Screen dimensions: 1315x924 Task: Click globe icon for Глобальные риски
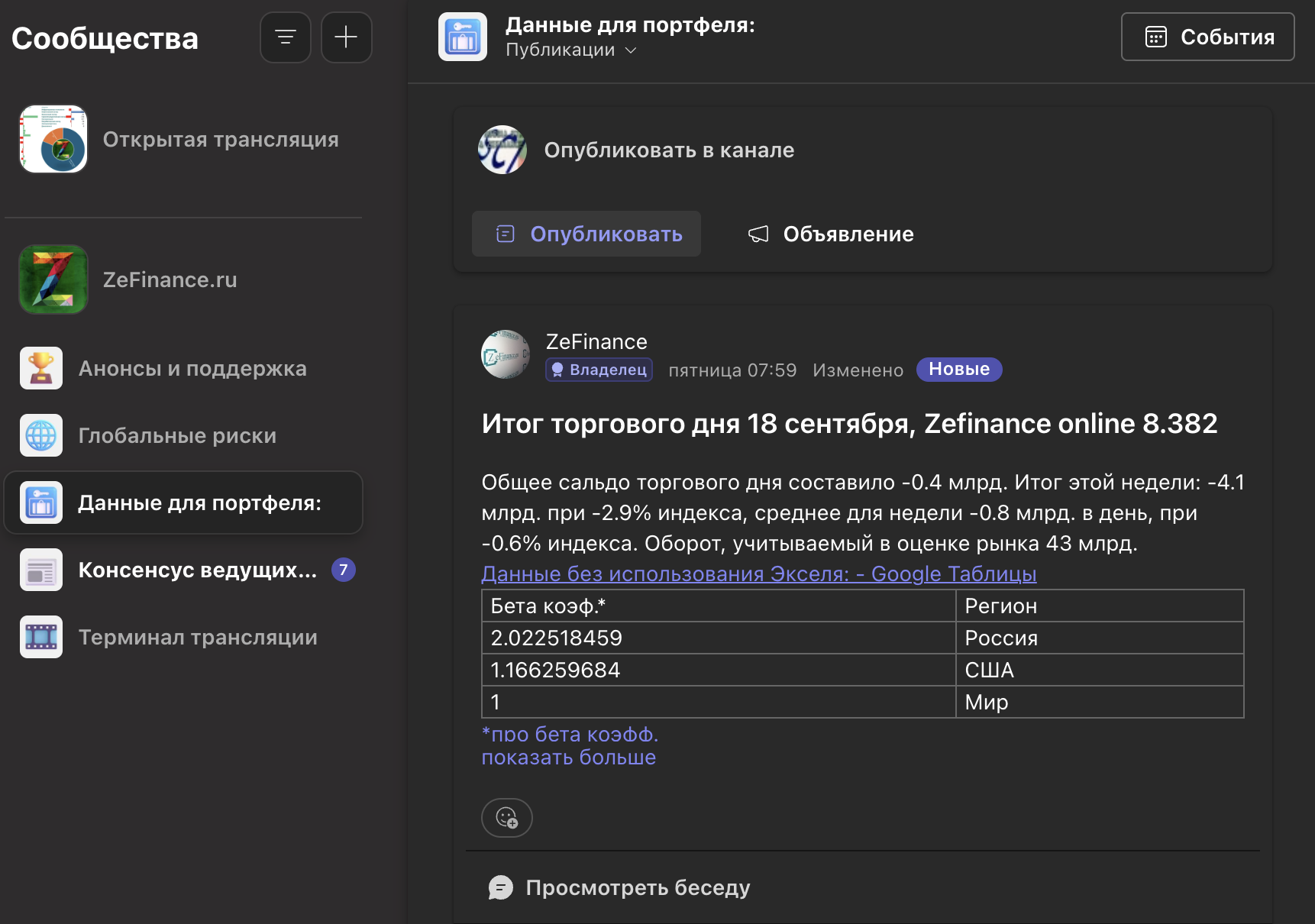[41, 435]
